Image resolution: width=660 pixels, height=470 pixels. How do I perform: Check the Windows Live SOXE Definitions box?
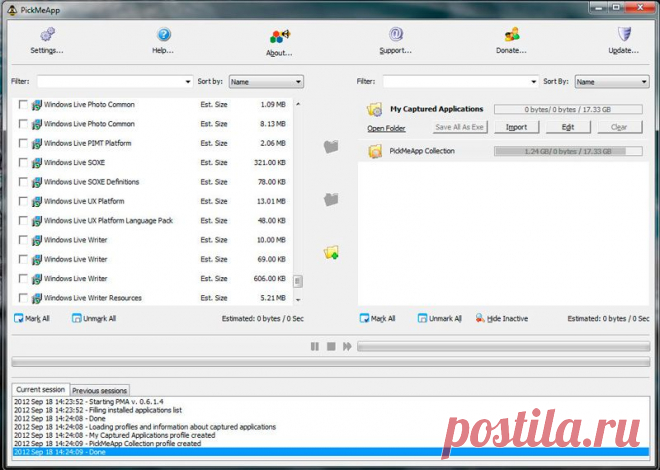[x=23, y=182]
